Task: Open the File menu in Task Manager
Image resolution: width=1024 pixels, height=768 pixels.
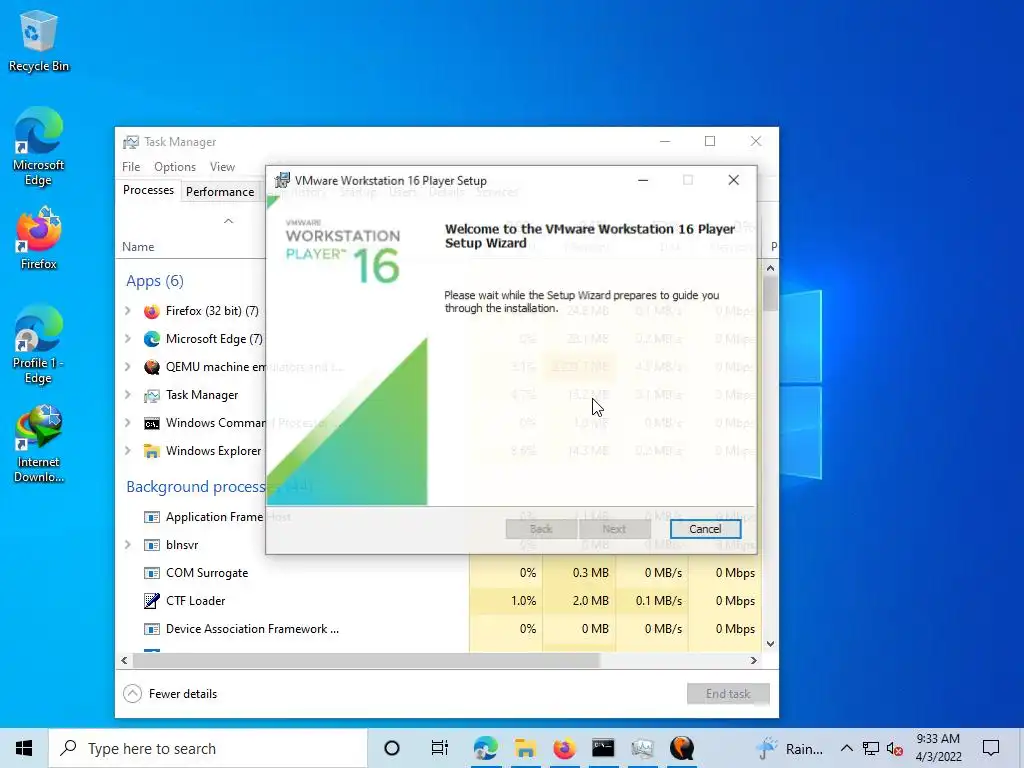Action: (x=131, y=167)
